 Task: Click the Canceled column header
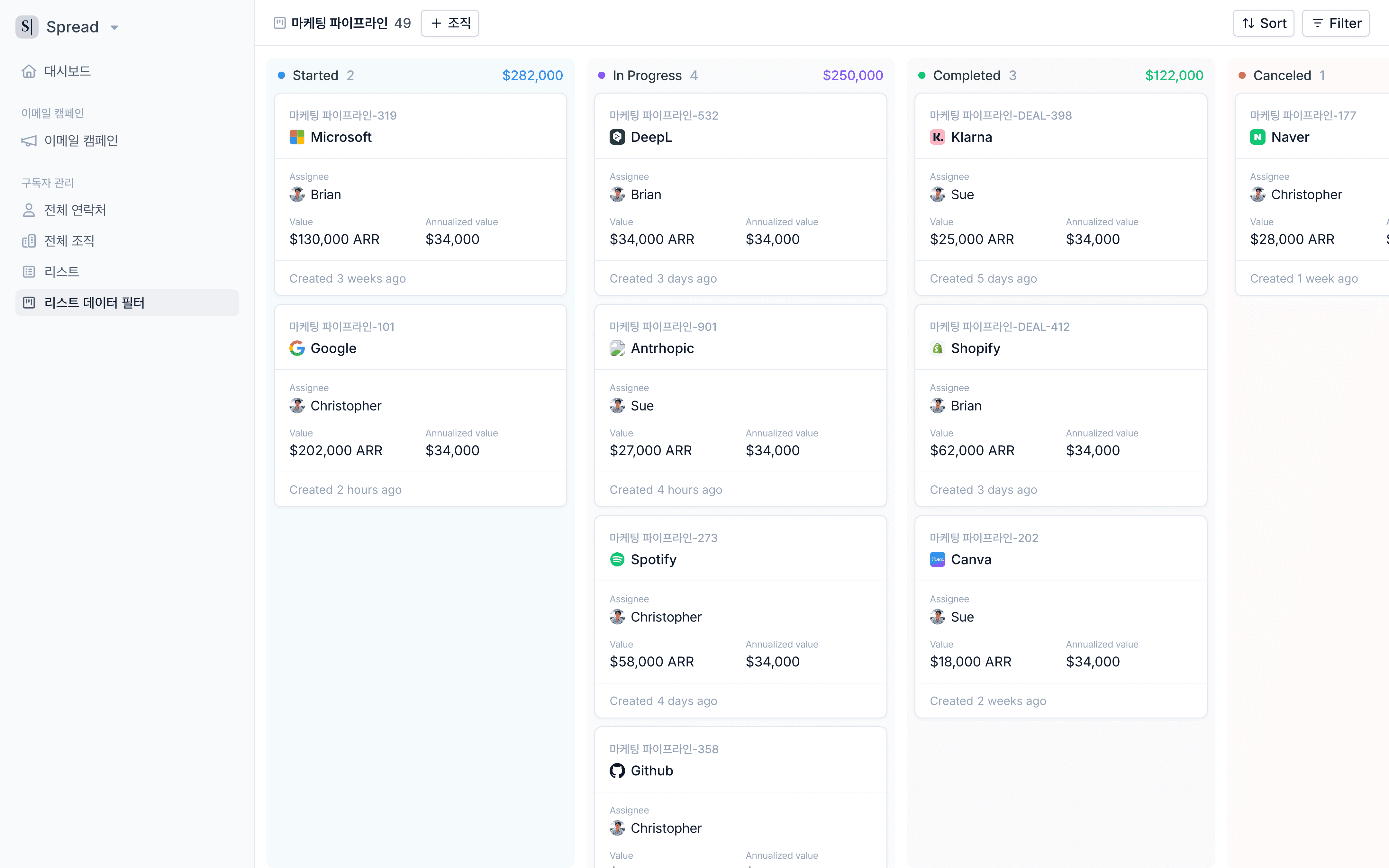click(x=1282, y=75)
